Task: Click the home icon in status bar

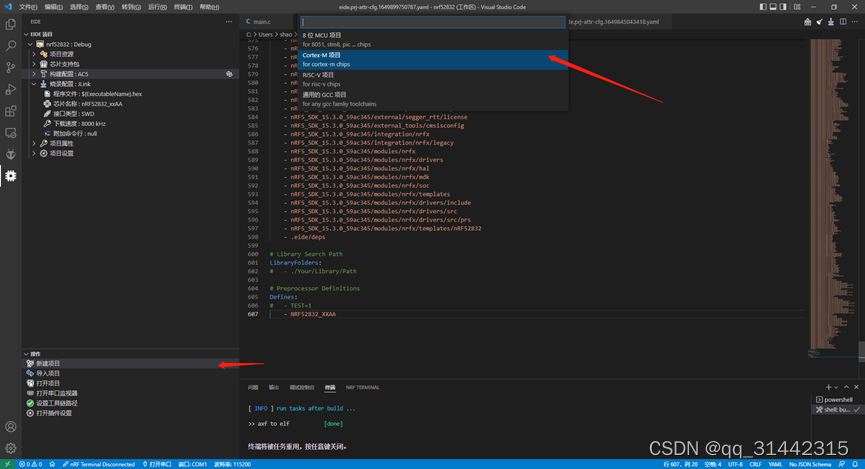Action: coord(52,464)
